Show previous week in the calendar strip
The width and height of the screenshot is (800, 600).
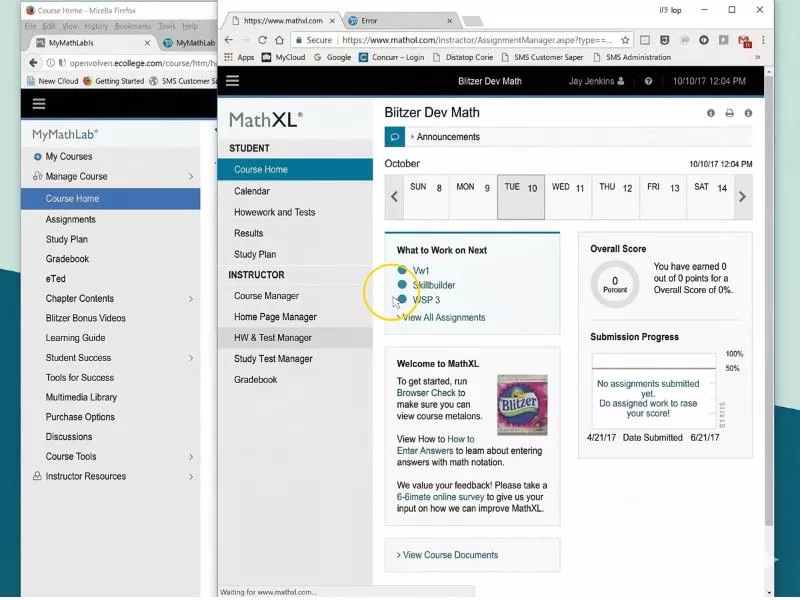394,197
